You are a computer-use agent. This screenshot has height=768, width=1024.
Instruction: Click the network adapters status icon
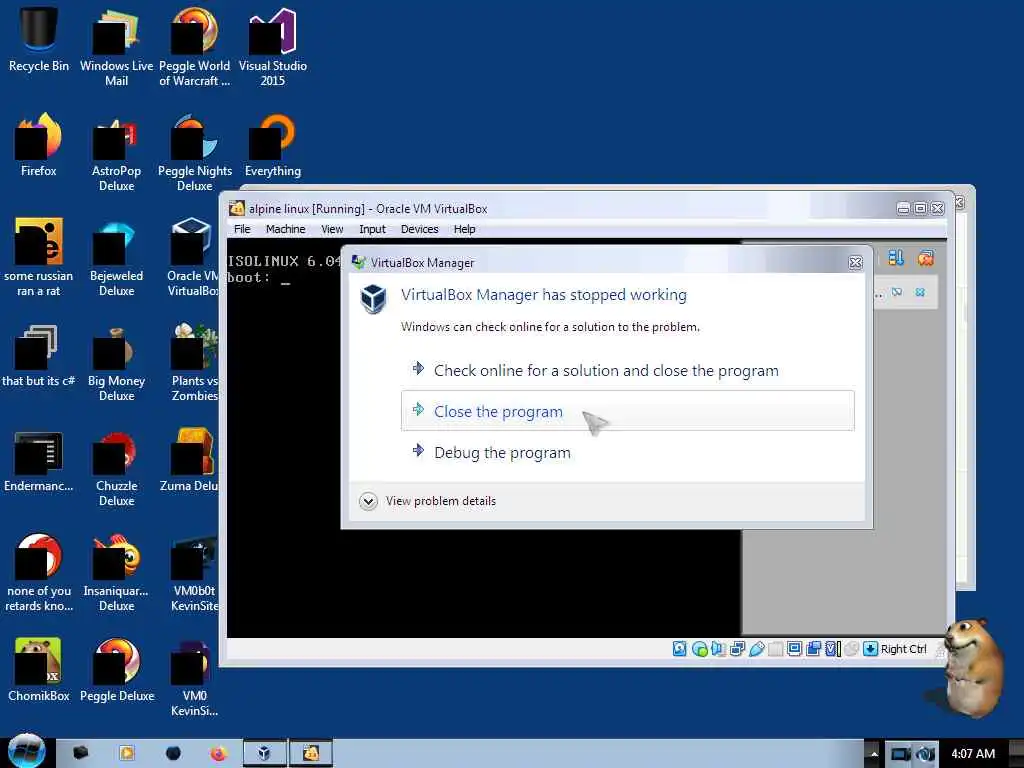tap(737, 648)
